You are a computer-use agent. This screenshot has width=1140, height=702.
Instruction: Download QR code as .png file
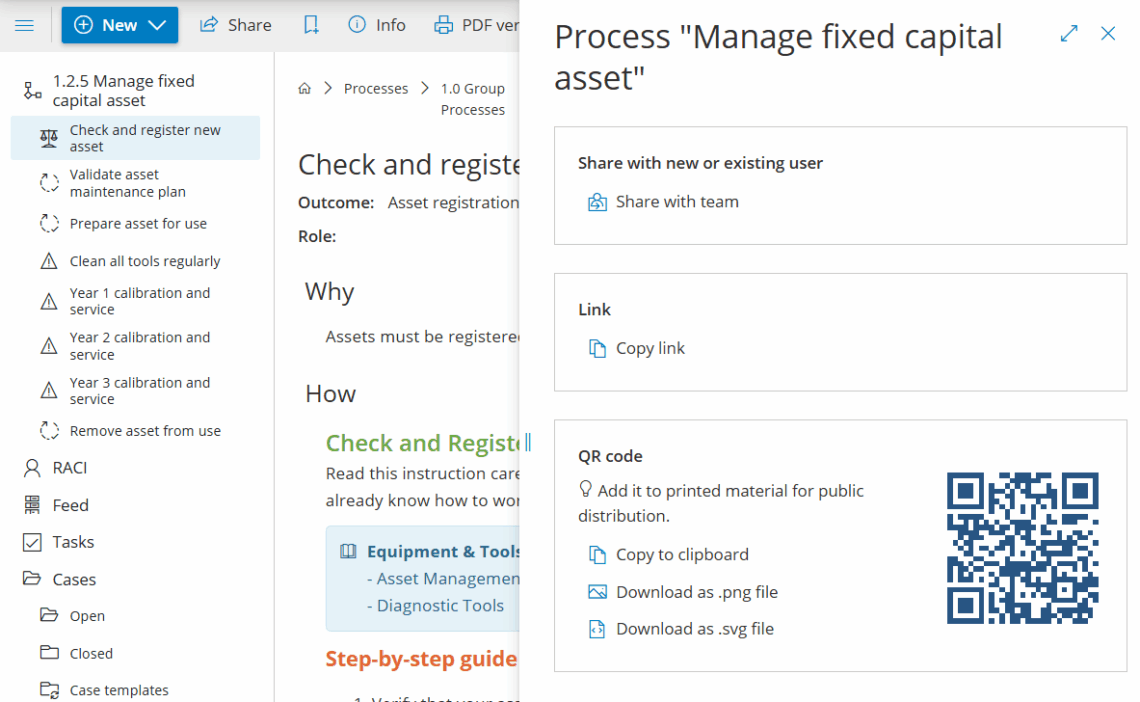[x=696, y=592]
